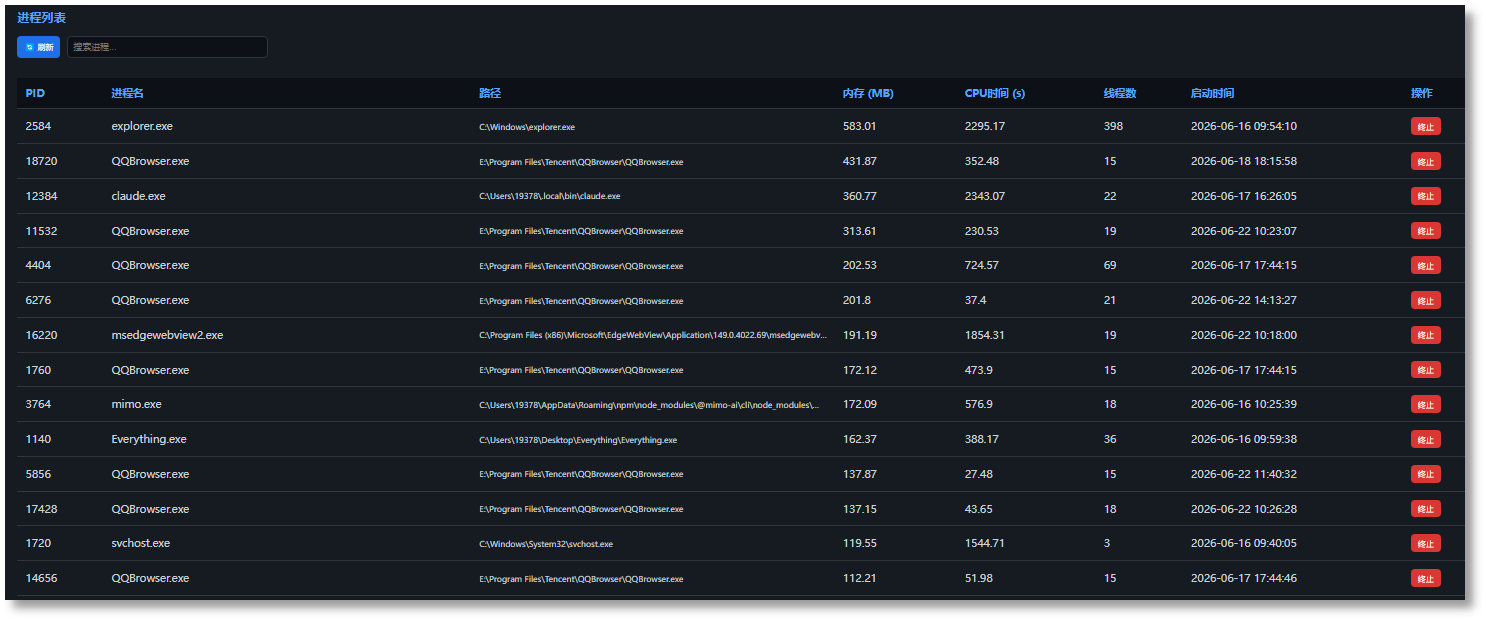Focus the 搜索进程 search field
The width and height of the screenshot is (1486, 620).
(167, 47)
